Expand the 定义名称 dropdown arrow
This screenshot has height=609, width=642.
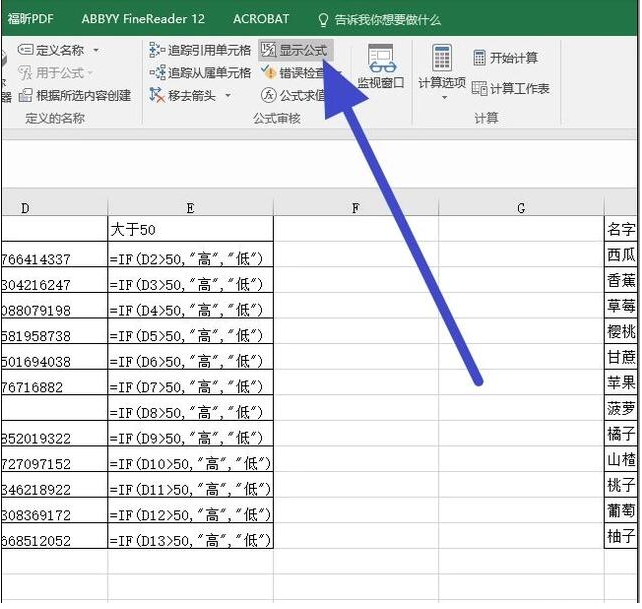[x=96, y=50]
